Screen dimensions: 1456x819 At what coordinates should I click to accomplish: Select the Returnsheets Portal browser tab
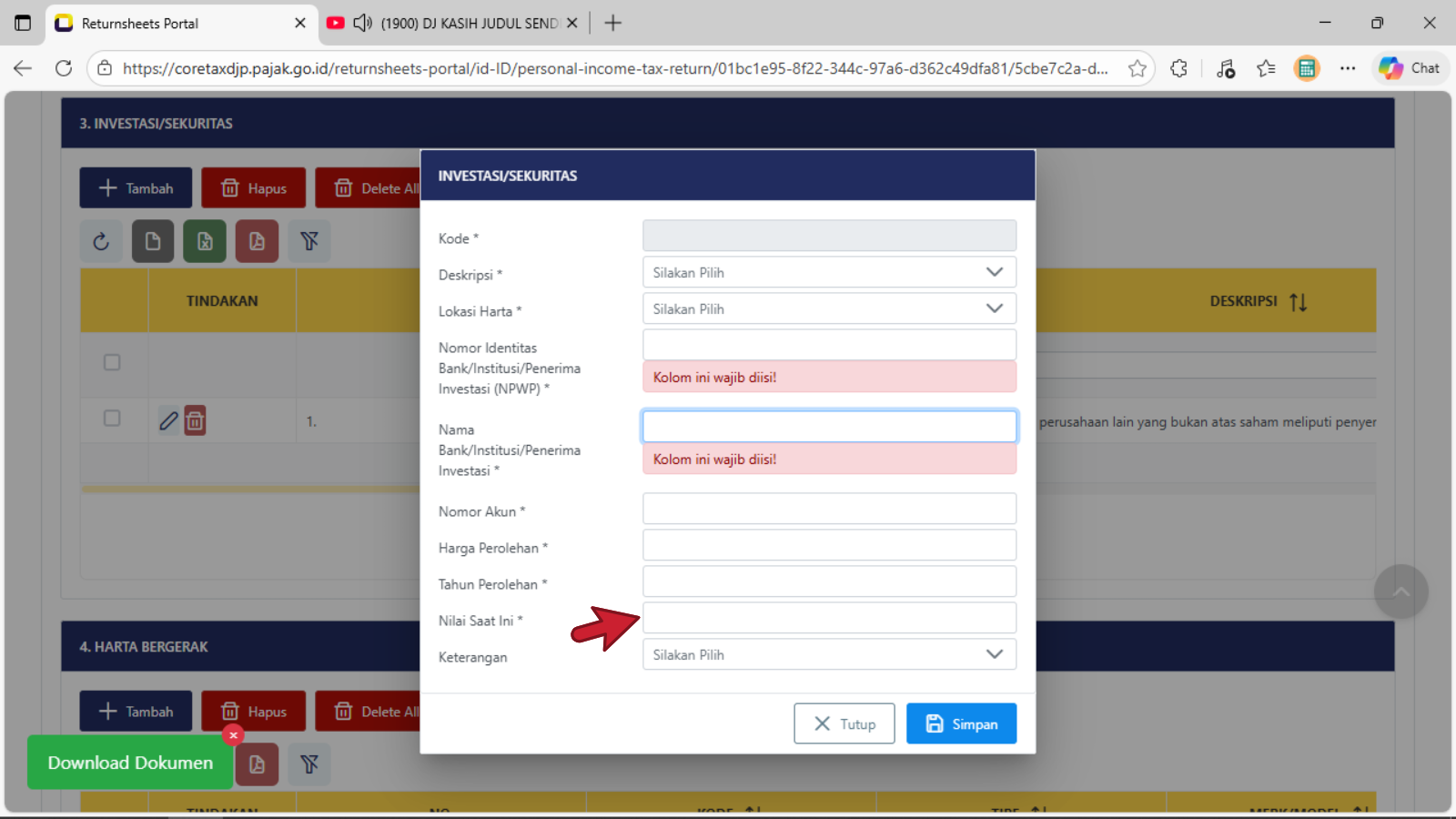pyautogui.click(x=173, y=23)
